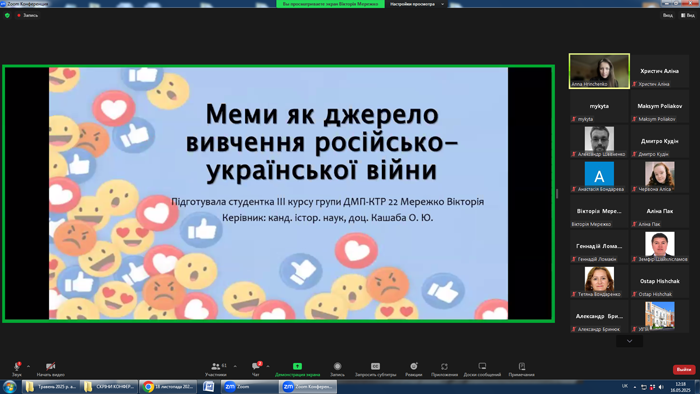
Task: Open the Чат chat panel
Action: point(256,366)
